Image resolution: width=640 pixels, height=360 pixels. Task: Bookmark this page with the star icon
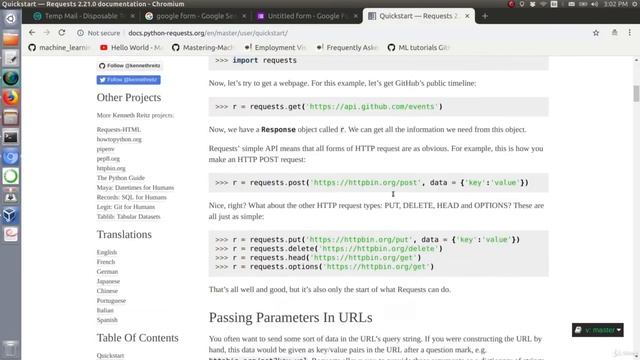coord(596,33)
